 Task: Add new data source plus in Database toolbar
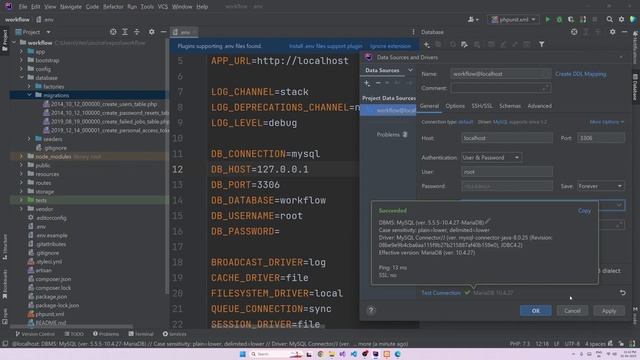(x=427, y=44)
